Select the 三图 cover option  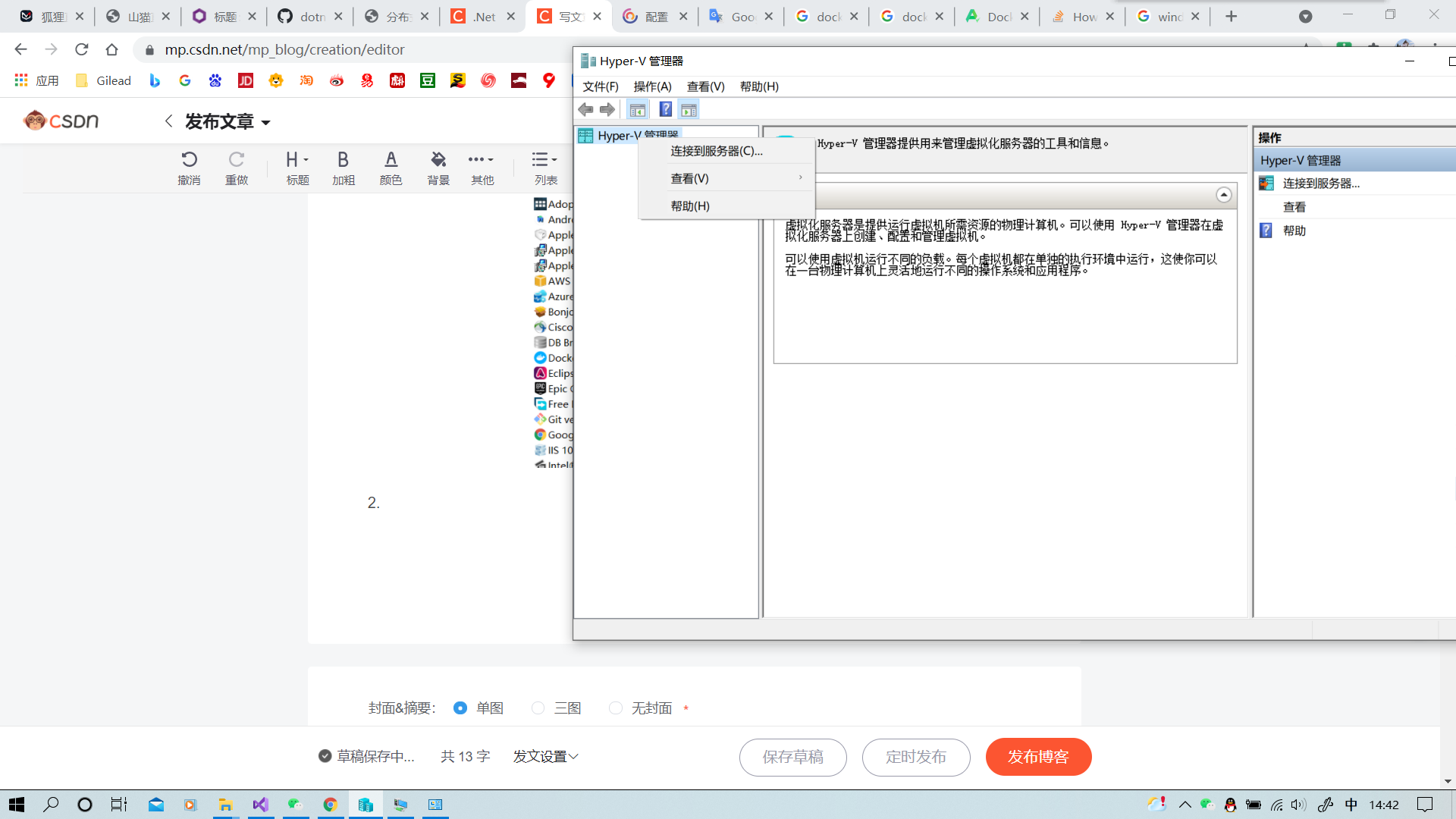pos(538,708)
